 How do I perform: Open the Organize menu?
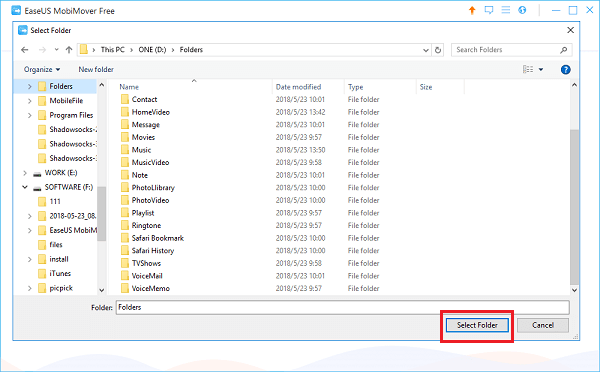(x=42, y=69)
